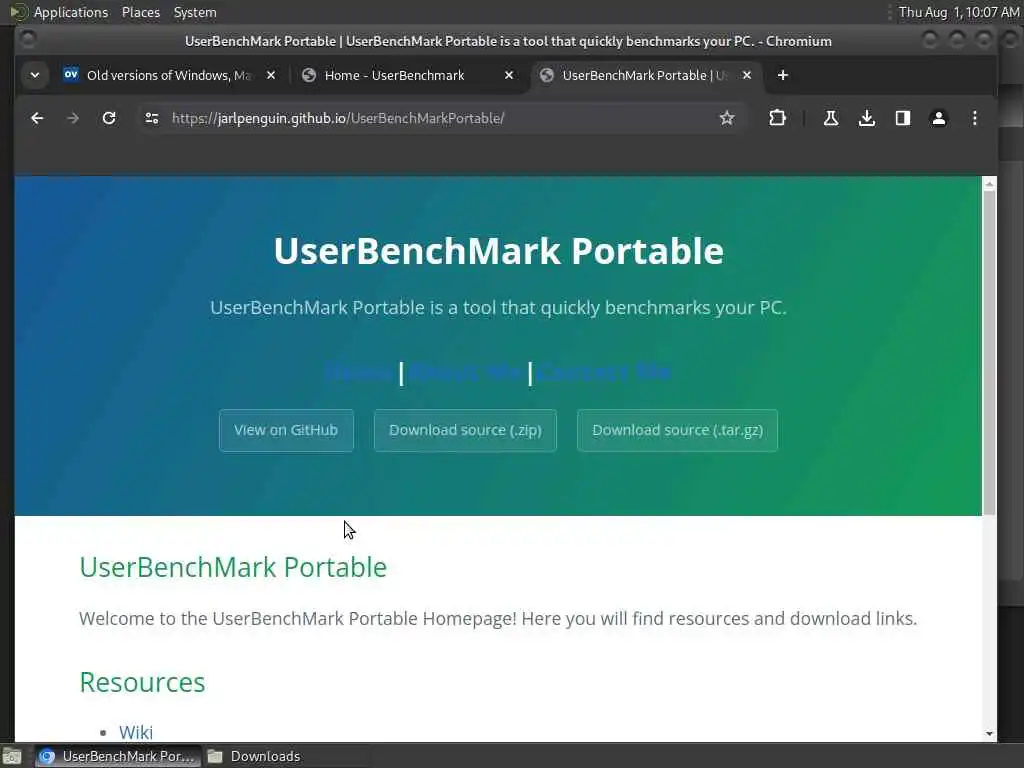
Task: Click the Welcome to the UserBenchMark paragraph
Action: (498, 618)
